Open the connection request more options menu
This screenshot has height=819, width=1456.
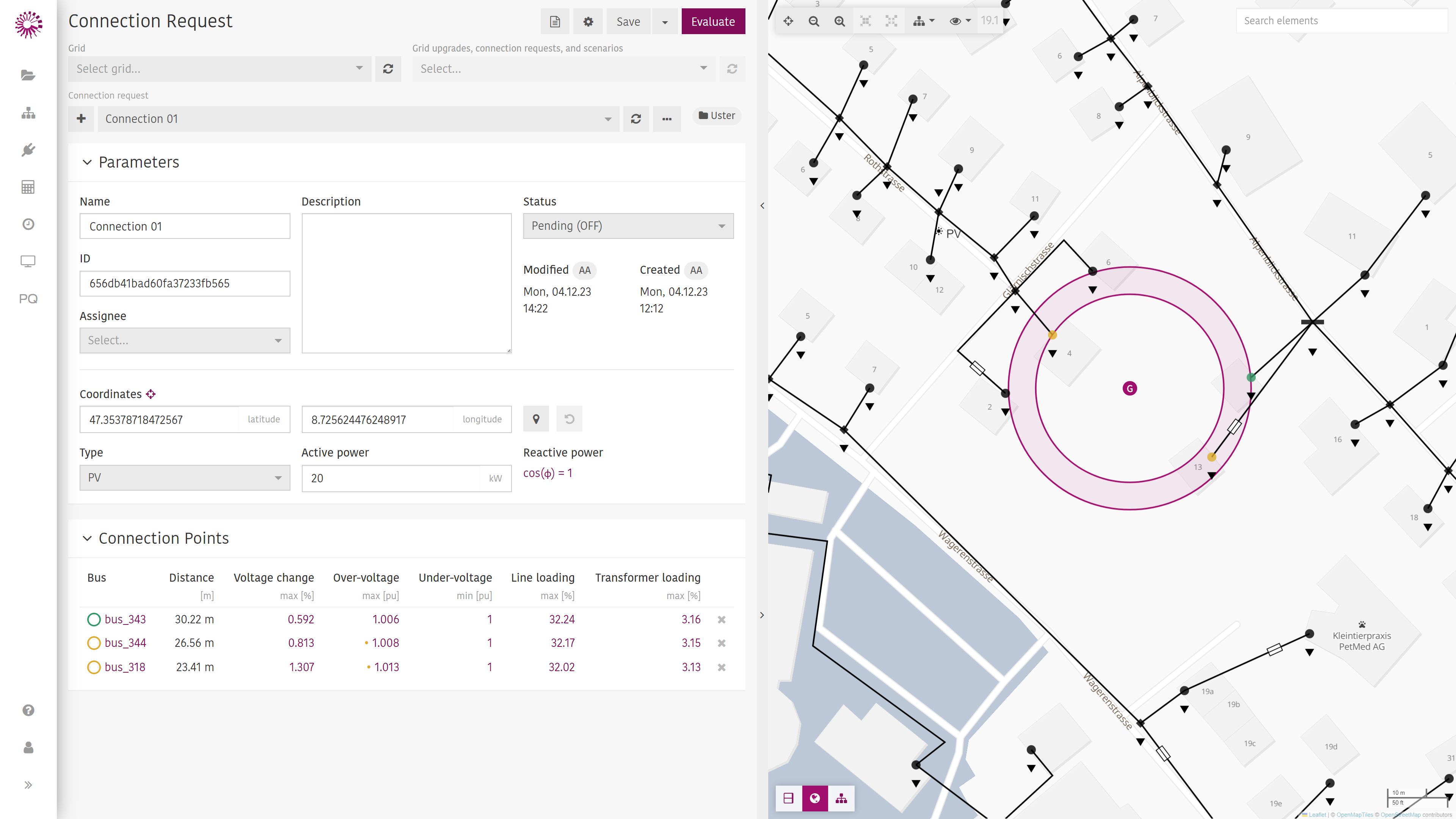click(x=667, y=119)
